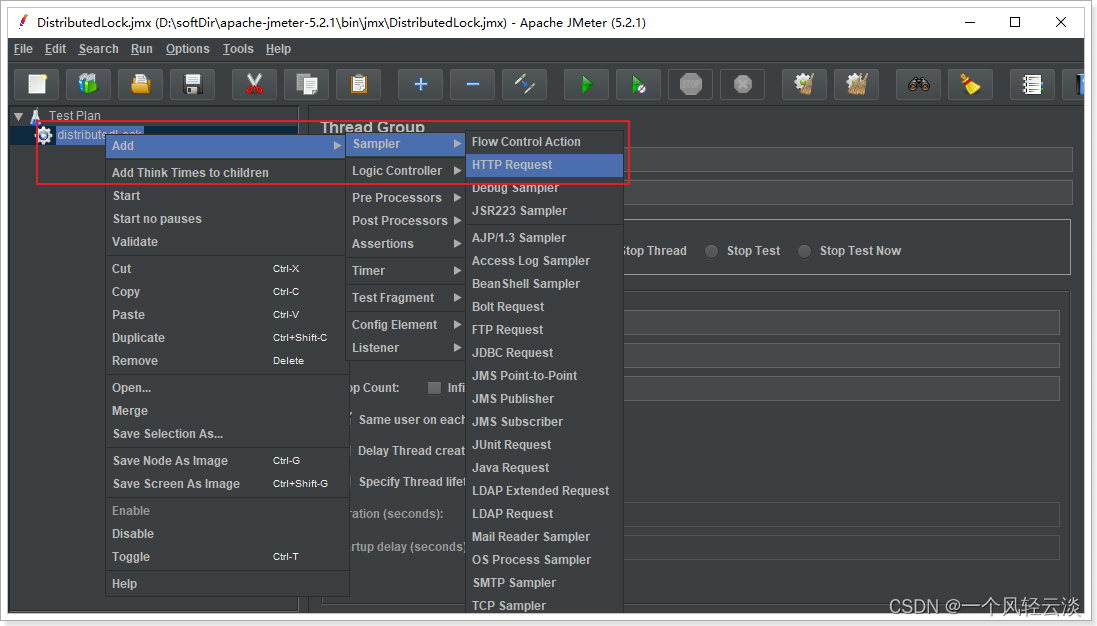Expand the Post Processors submenu

coord(406,220)
